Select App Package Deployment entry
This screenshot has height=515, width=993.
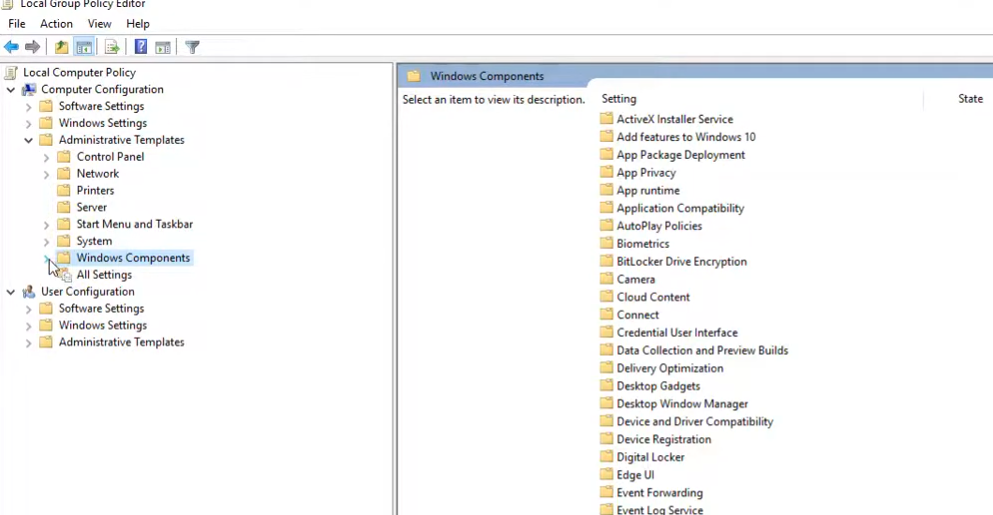pyautogui.click(x=681, y=155)
